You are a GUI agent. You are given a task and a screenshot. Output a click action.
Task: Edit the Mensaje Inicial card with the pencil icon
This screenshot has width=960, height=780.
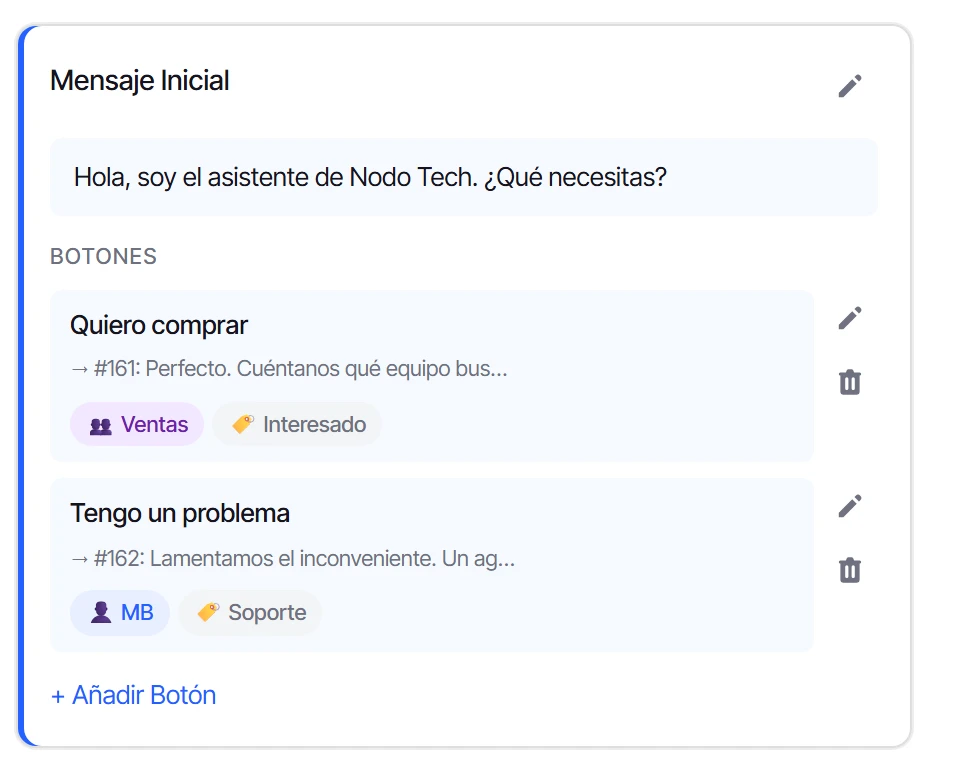[850, 86]
